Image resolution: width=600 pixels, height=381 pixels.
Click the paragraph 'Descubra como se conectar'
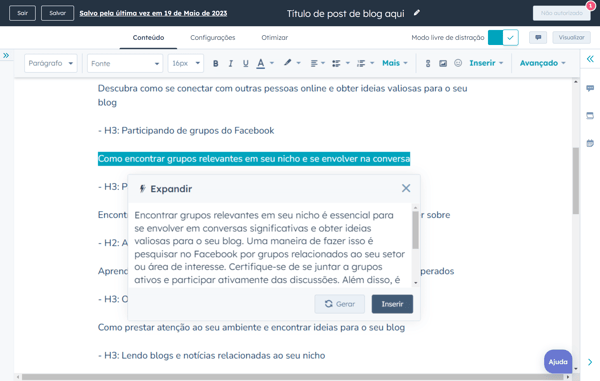click(x=282, y=95)
